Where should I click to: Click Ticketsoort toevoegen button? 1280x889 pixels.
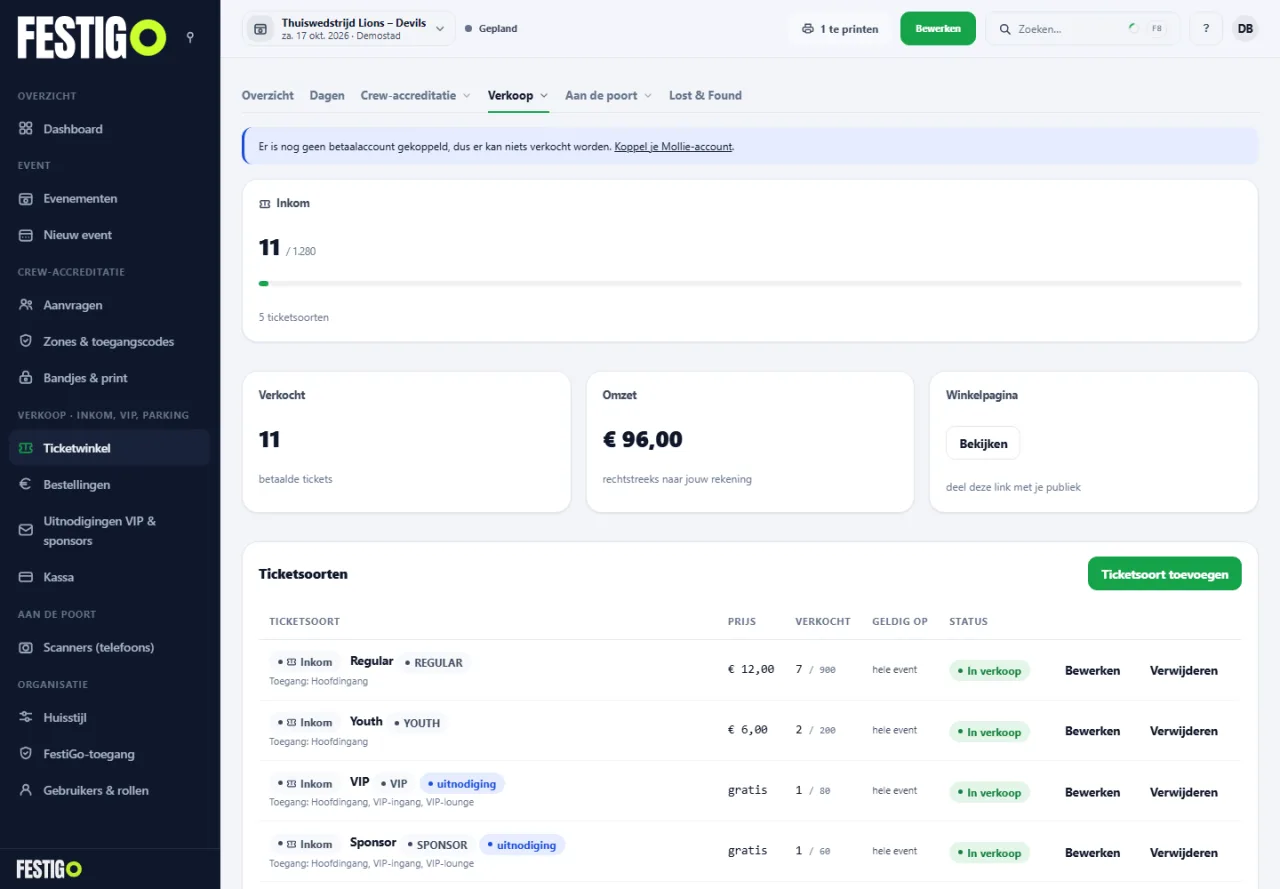click(x=1164, y=574)
